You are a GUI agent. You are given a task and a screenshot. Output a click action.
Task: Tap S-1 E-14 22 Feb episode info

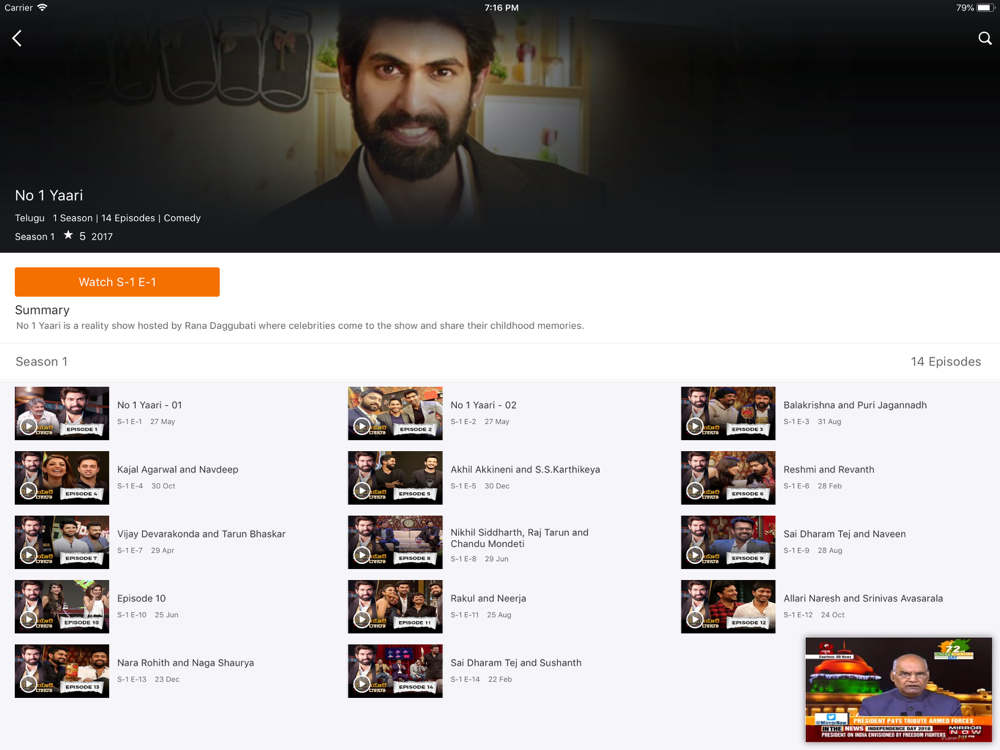(482, 679)
